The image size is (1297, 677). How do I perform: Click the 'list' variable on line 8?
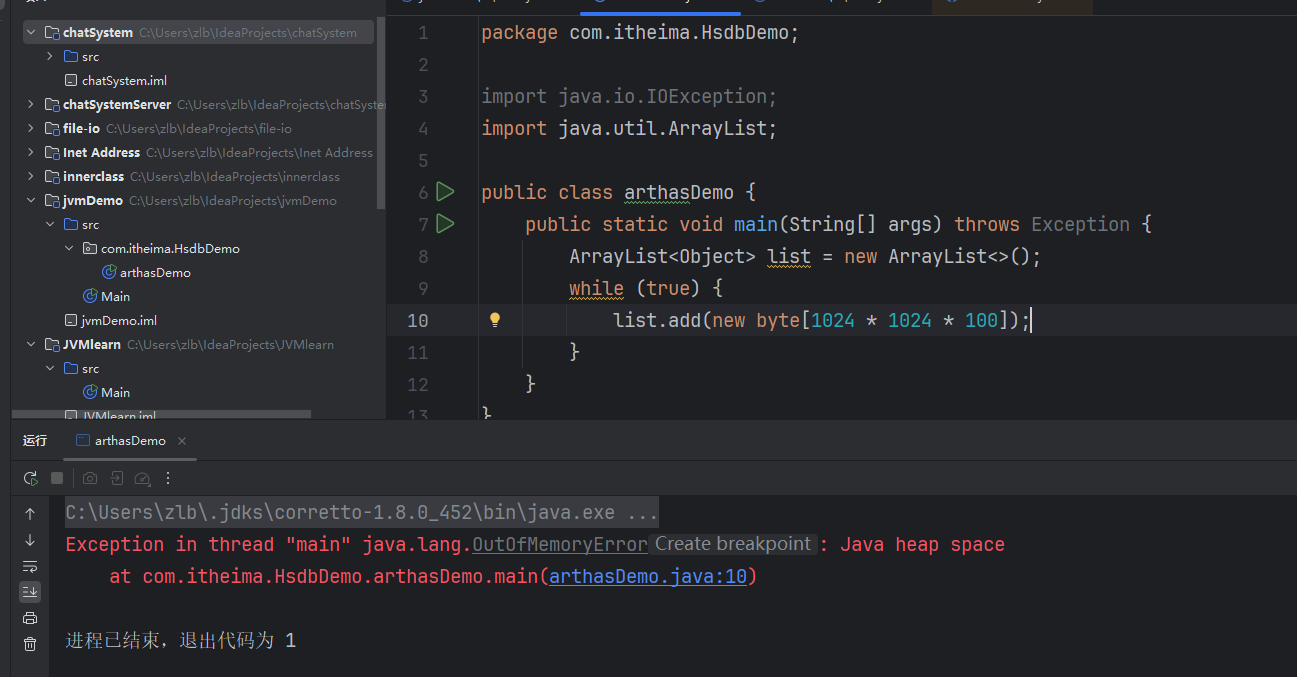click(789, 256)
